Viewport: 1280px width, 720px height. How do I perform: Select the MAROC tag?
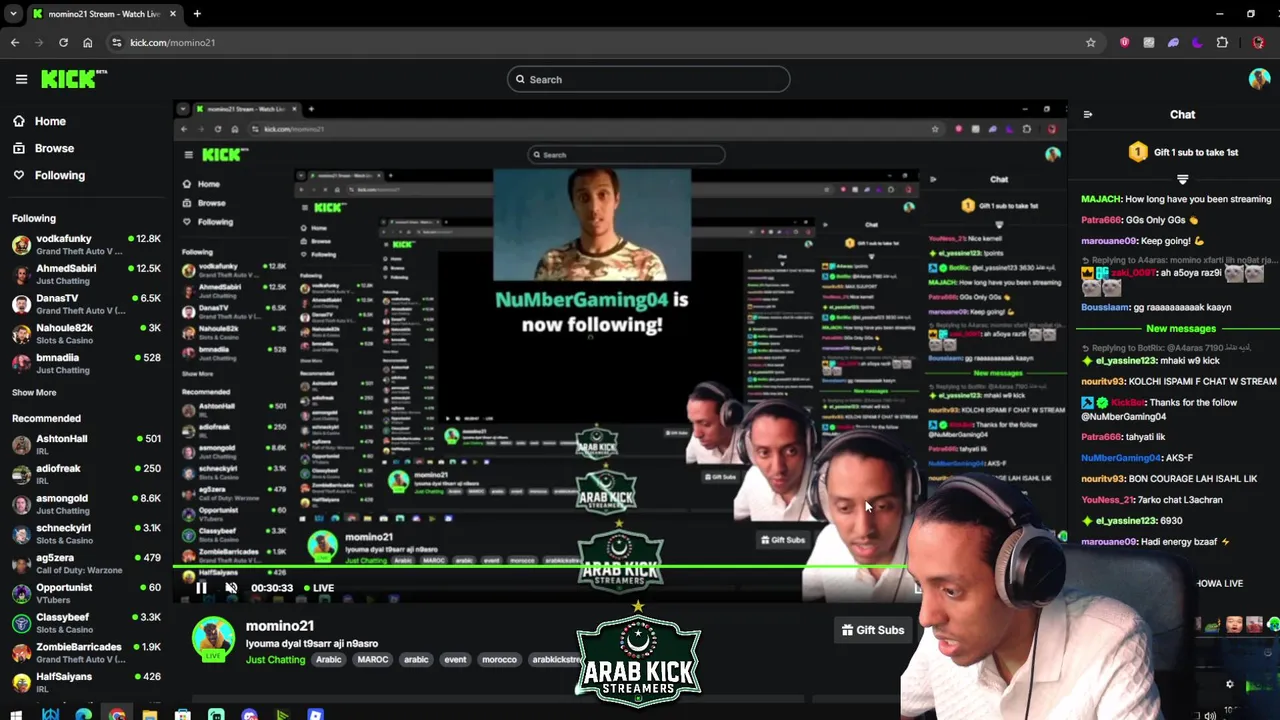(373, 660)
